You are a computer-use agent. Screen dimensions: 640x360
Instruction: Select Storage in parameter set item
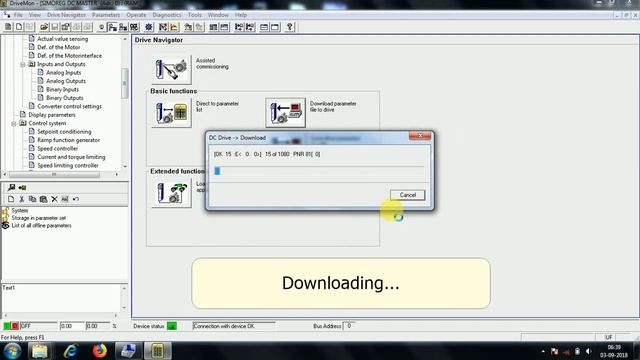pos(38,218)
